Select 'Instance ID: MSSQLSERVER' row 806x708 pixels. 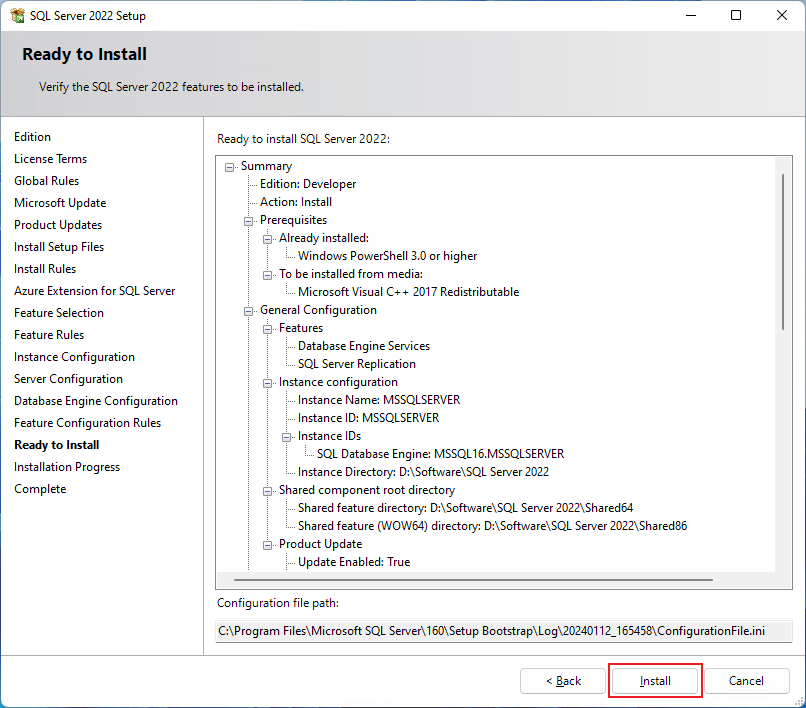point(368,418)
